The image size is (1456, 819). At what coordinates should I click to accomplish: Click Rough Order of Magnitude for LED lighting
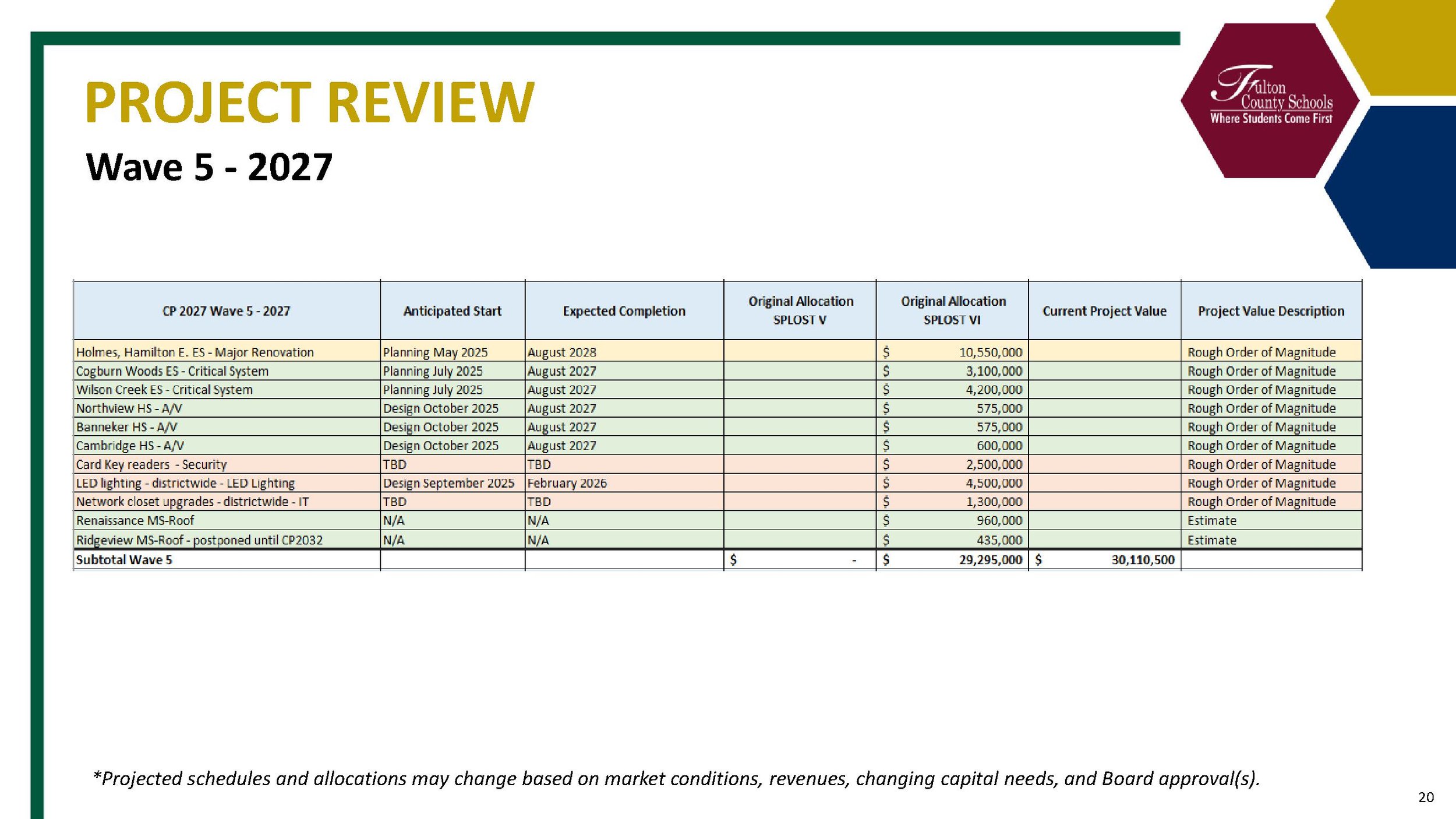click(1261, 483)
